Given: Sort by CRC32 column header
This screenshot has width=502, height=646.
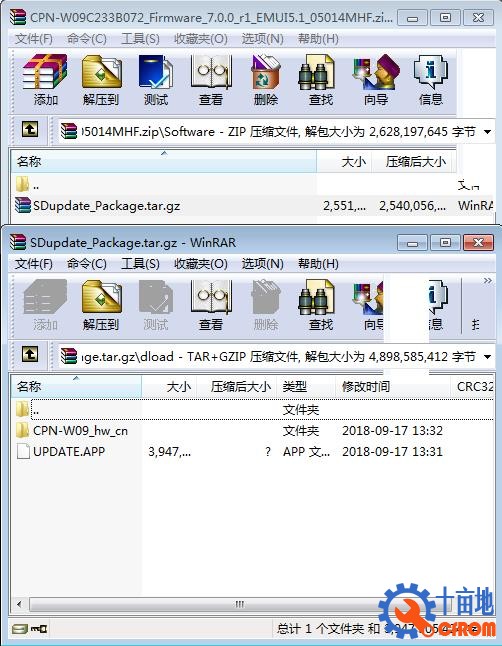Looking at the screenshot, I should [x=472, y=386].
